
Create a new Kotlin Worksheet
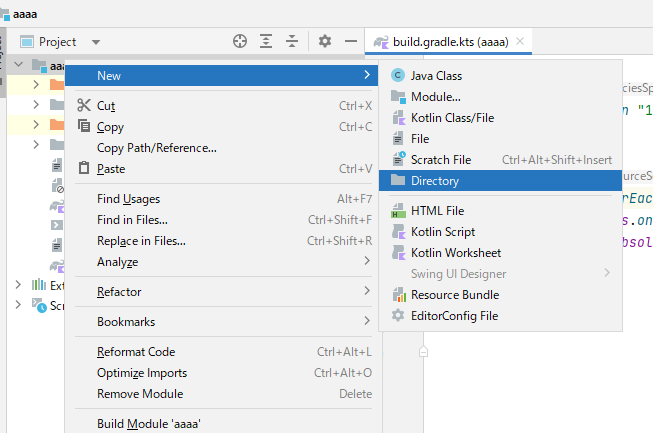point(501,253)
